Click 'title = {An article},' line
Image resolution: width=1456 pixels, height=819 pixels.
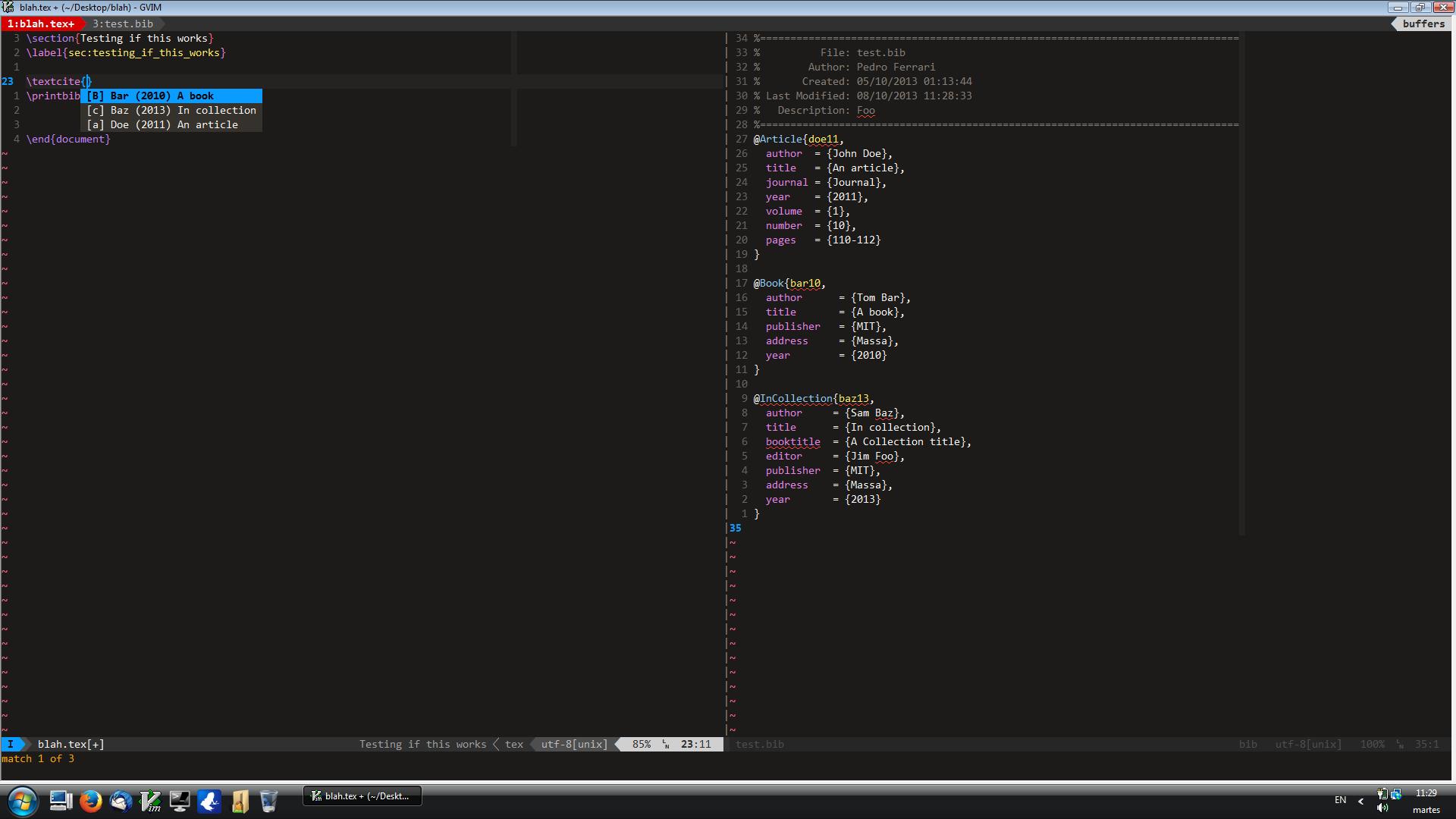(x=835, y=168)
